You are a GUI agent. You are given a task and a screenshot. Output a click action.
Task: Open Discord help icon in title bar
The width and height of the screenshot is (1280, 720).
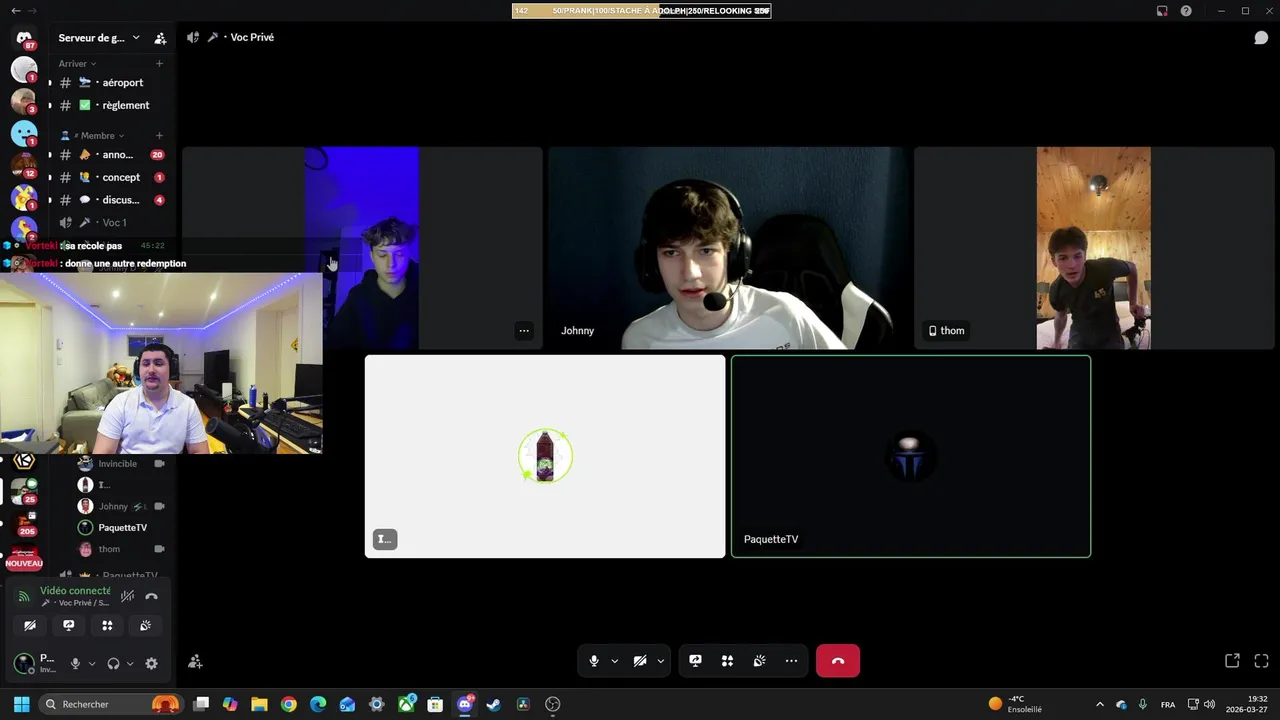(1186, 11)
